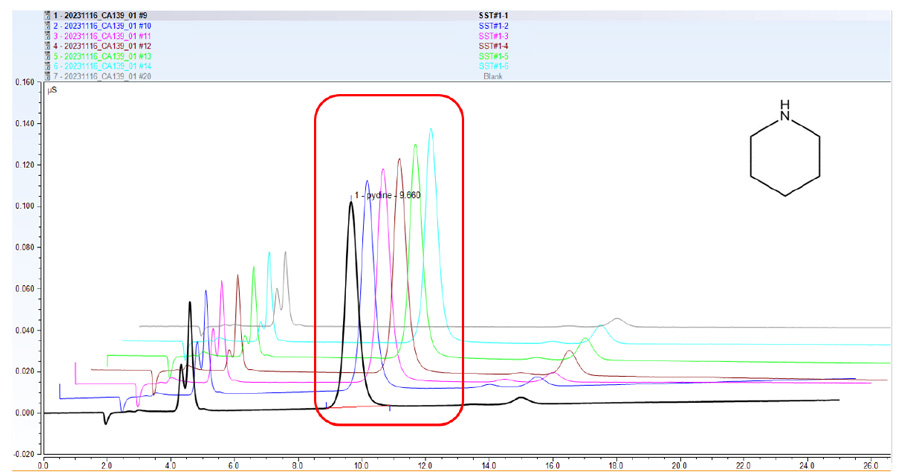The image size is (900, 476).
Task: Click the µS unit label on y-axis
Action: tap(53, 90)
